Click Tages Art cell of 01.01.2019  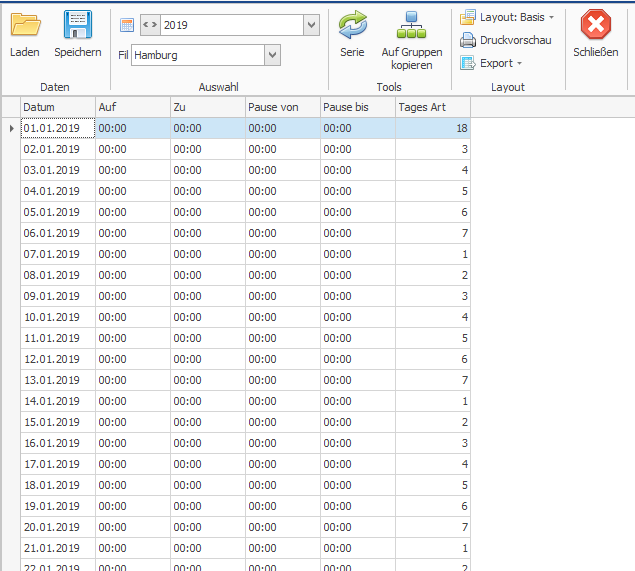[432, 128]
